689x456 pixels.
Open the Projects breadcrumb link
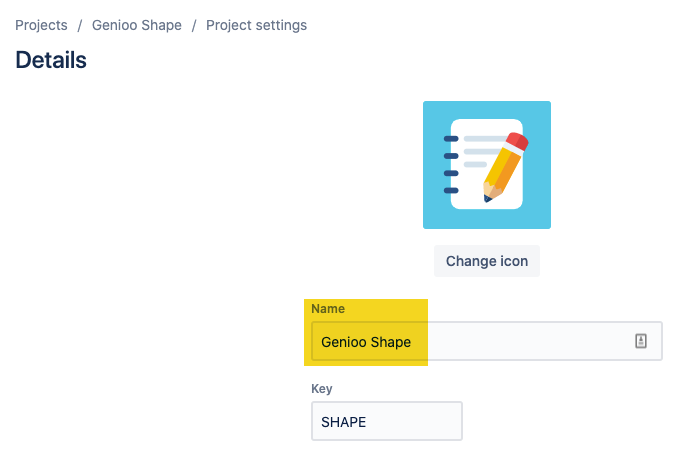coord(41,25)
